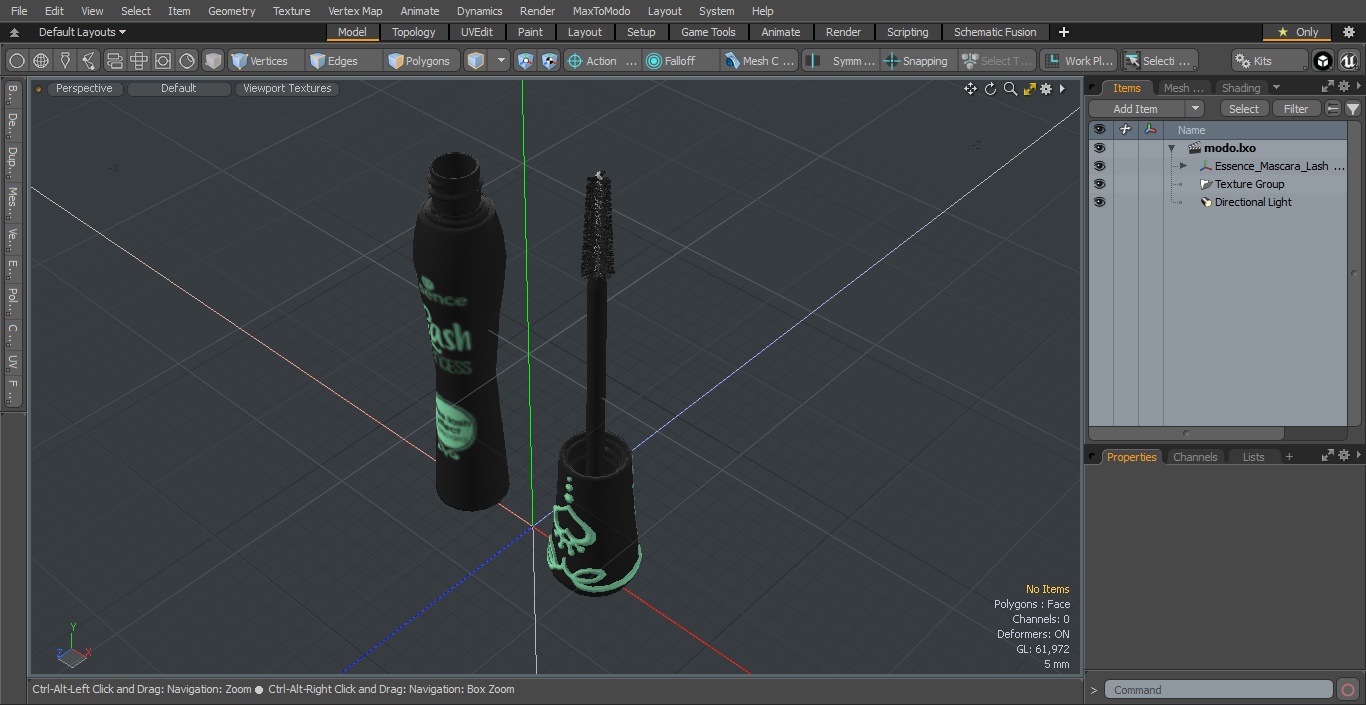The image size is (1366, 705).
Task: Click the red record circle button
Action: tap(1348, 690)
